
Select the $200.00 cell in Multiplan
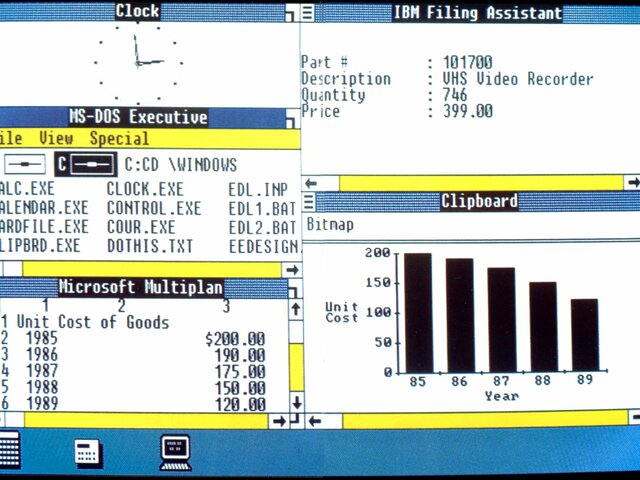click(x=235, y=339)
